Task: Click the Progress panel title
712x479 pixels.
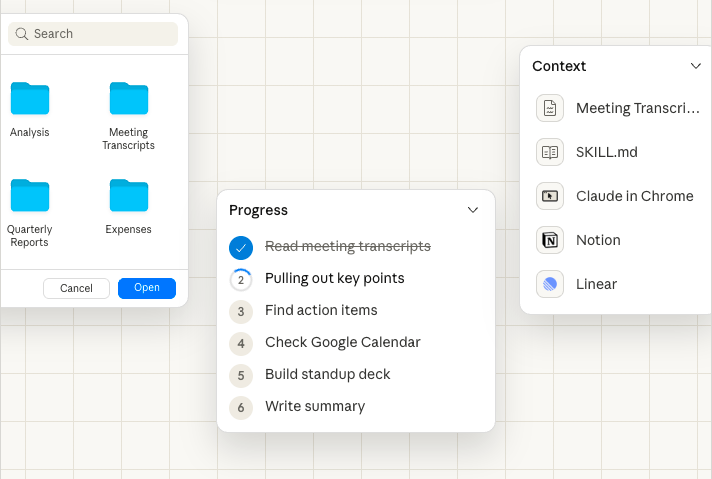Action: (258, 210)
